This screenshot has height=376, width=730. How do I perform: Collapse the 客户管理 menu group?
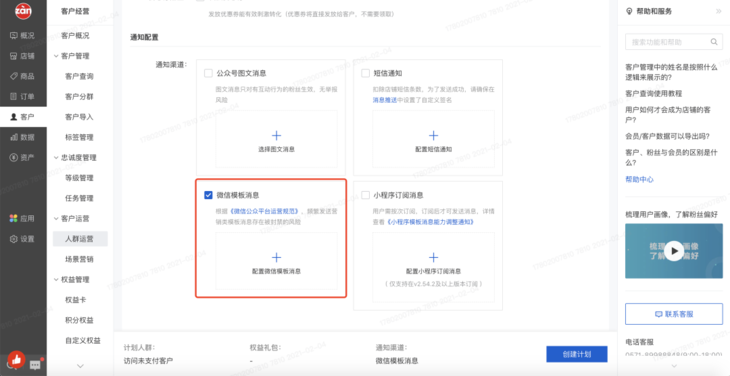[x=56, y=56]
